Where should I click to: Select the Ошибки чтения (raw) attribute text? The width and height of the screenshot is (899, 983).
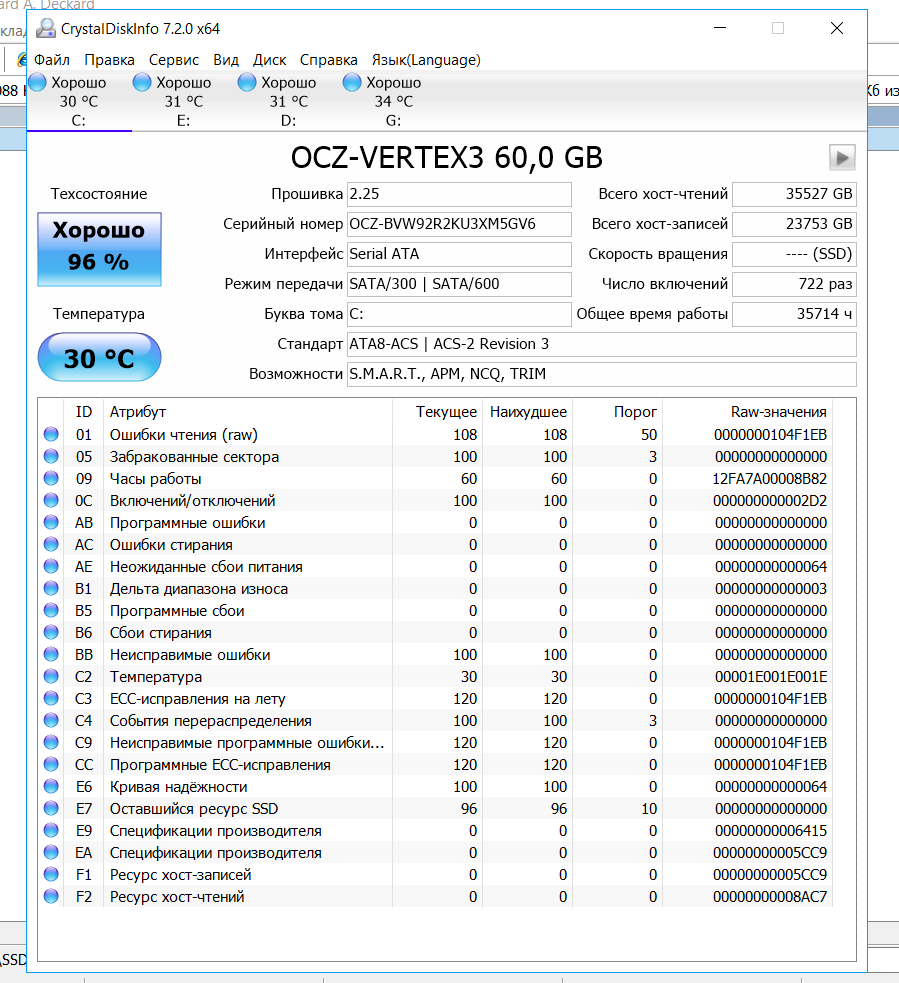(x=184, y=434)
